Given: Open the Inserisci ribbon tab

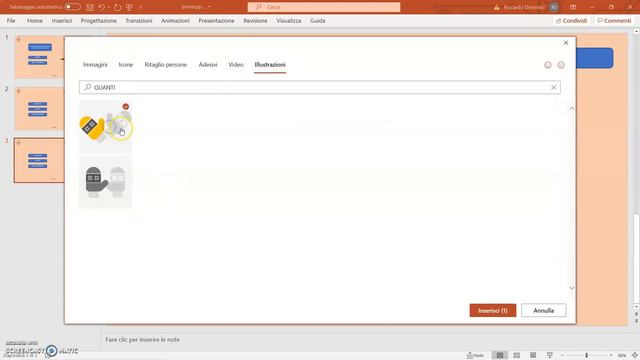Looking at the screenshot, I should pyautogui.click(x=62, y=20).
